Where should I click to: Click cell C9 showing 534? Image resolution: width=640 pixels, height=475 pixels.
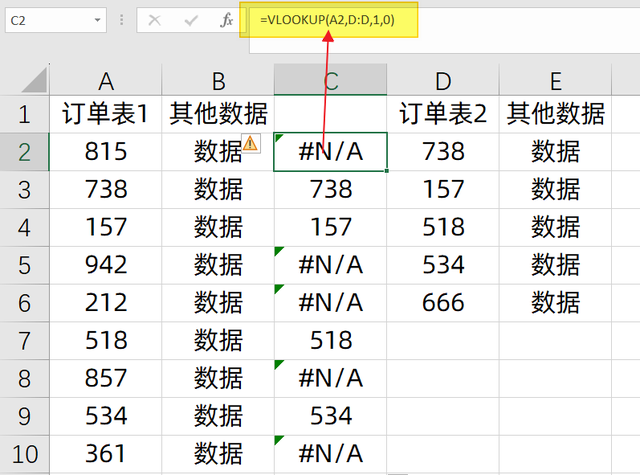tap(331, 416)
